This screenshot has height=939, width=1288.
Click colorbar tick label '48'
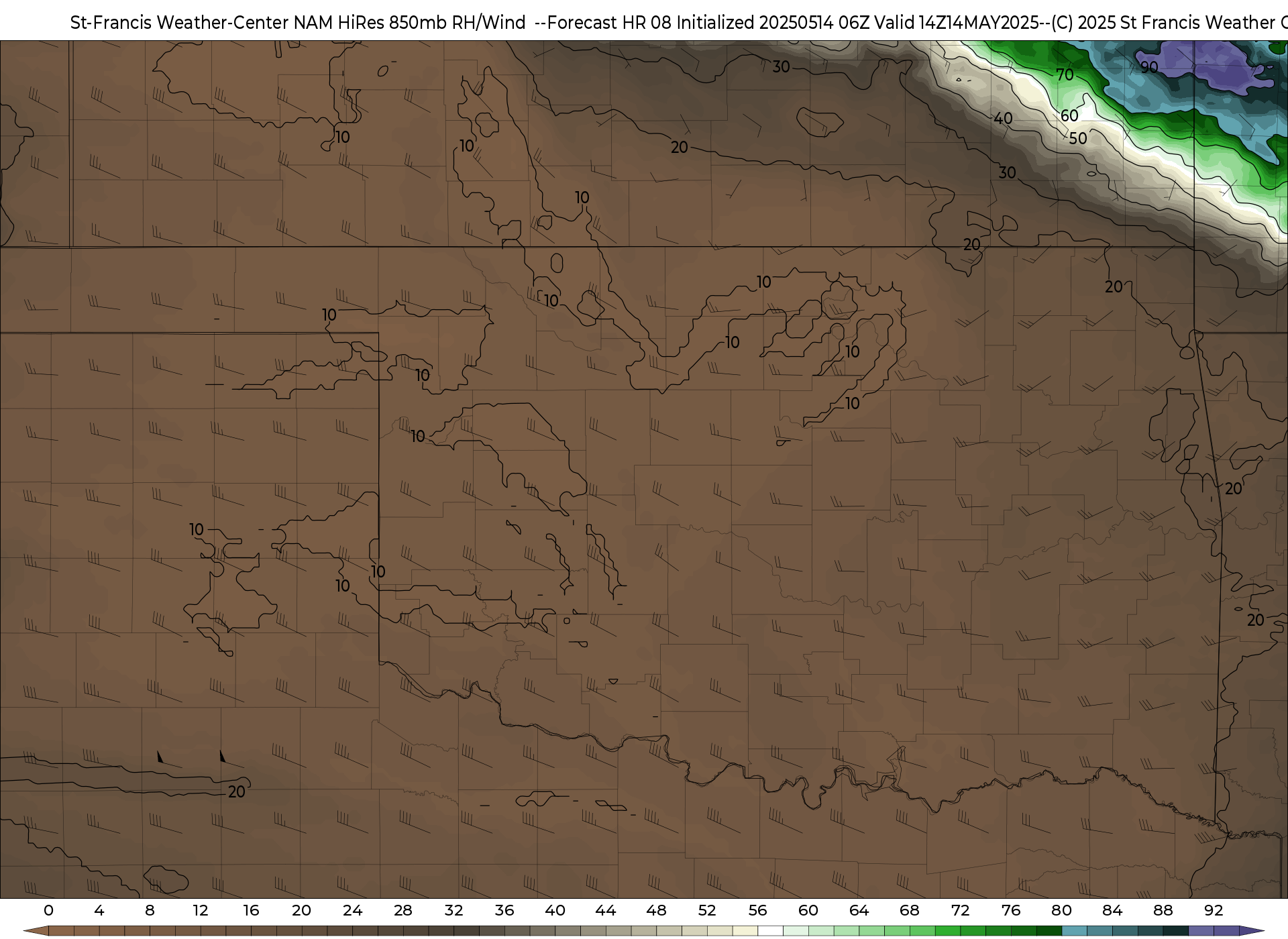(x=656, y=910)
